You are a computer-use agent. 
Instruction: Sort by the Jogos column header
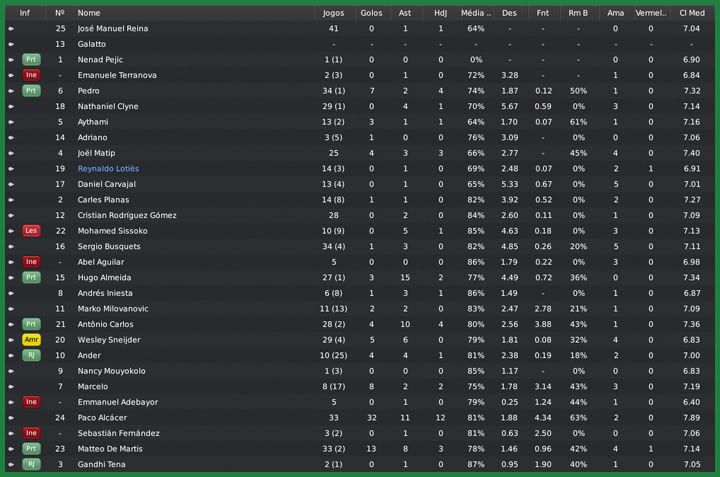[x=333, y=13]
